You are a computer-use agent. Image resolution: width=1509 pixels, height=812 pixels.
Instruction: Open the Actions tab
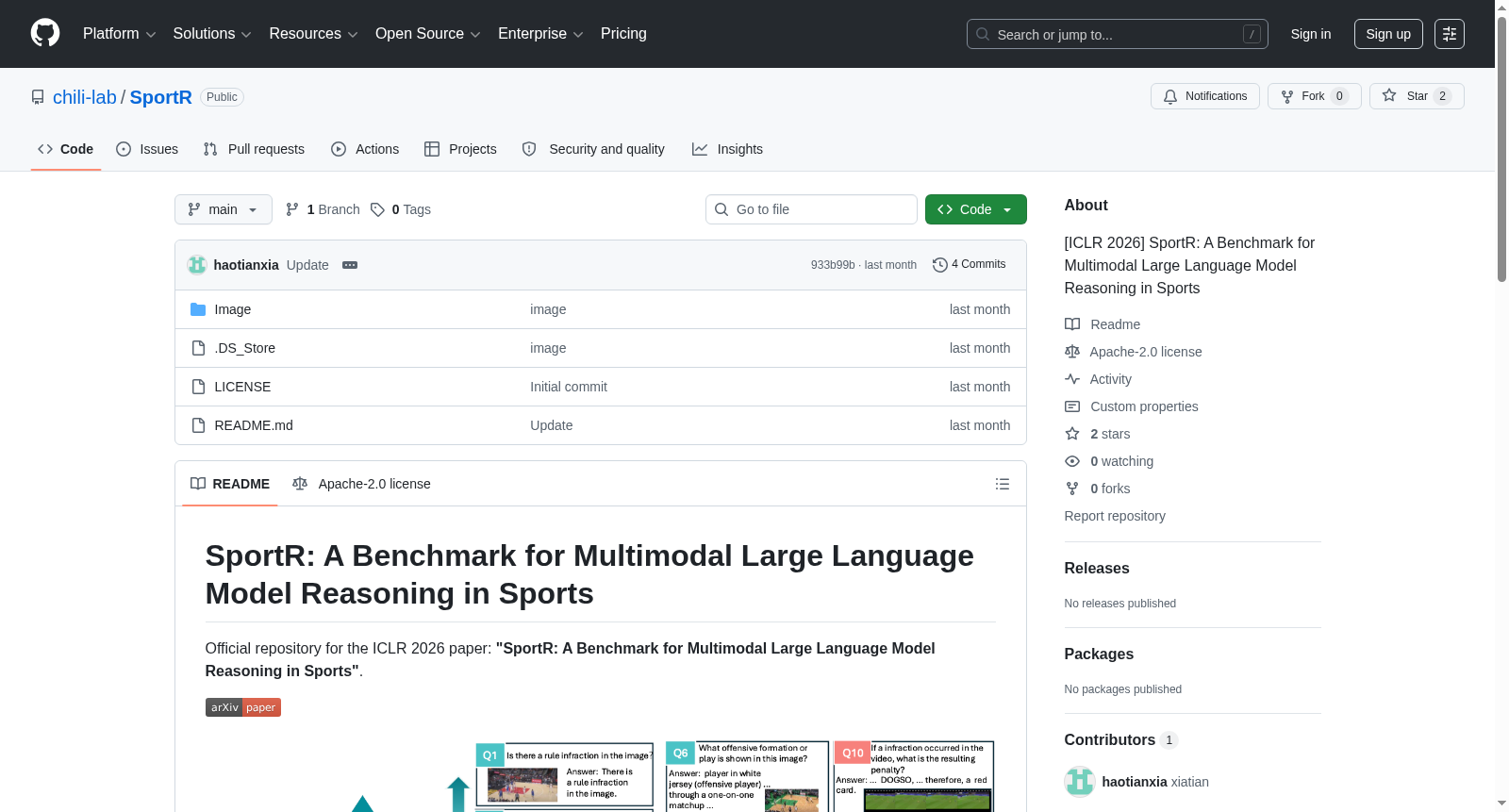pos(365,149)
